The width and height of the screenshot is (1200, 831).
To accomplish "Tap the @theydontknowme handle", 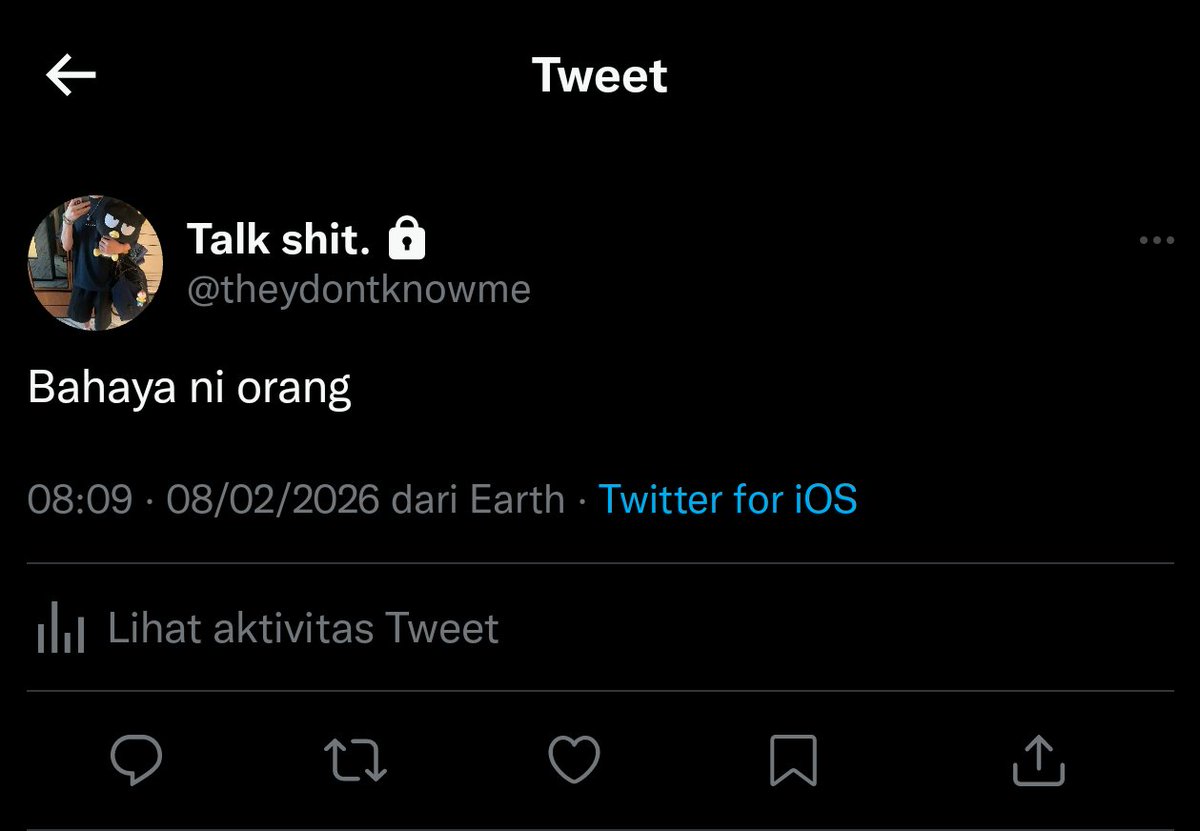I will (x=359, y=289).
